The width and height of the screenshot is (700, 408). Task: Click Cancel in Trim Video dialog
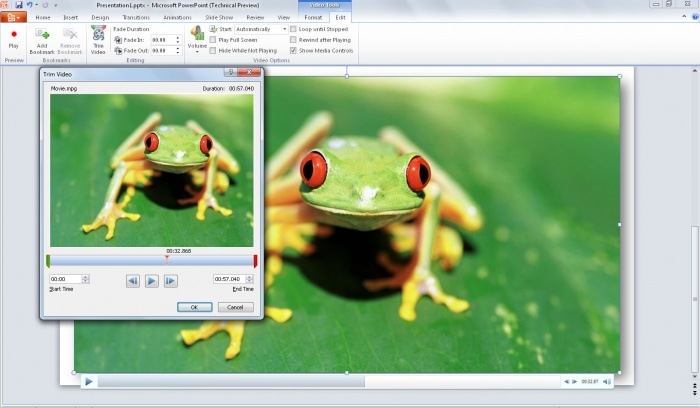coord(235,307)
